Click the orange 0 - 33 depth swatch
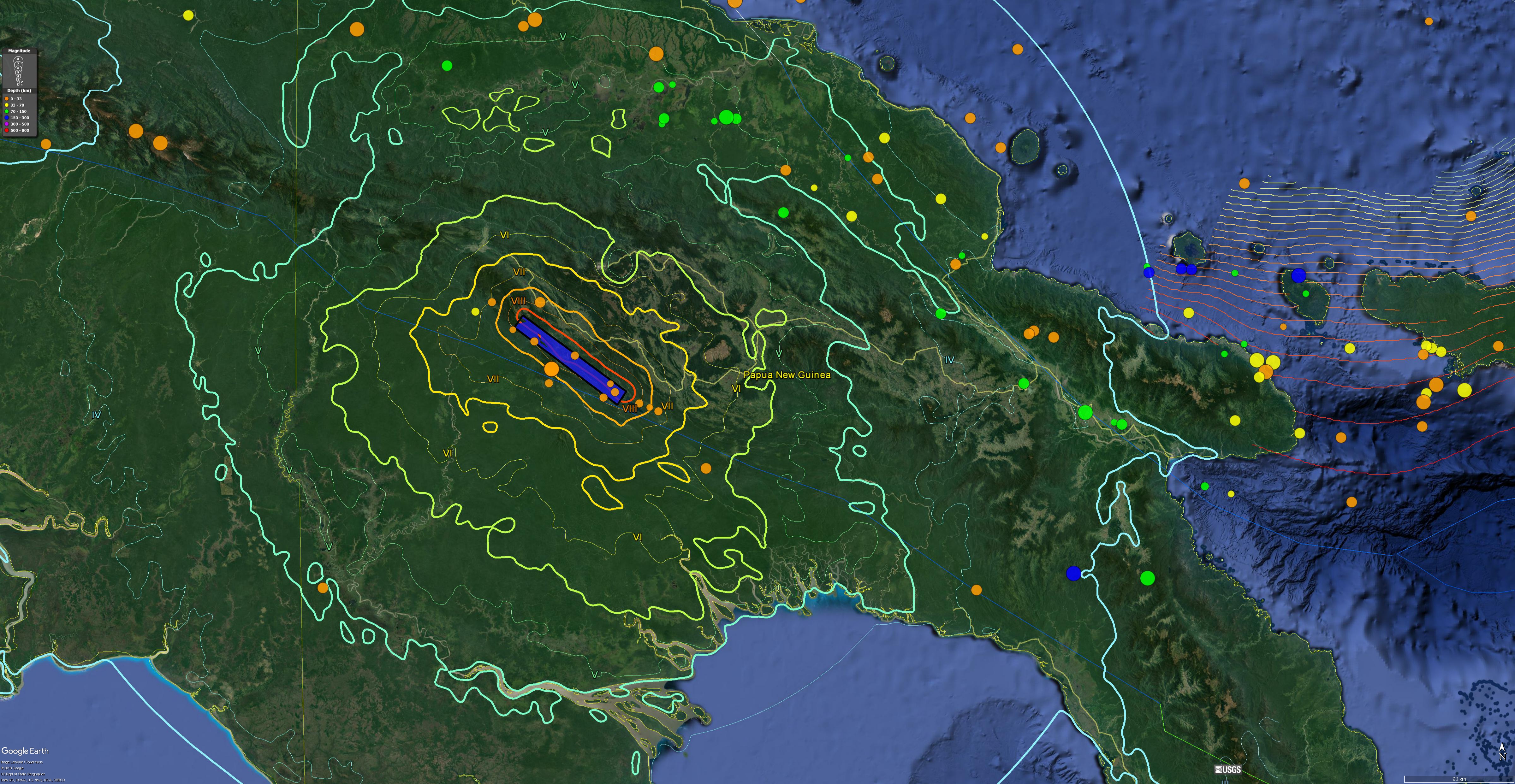1515x784 pixels. point(6,99)
